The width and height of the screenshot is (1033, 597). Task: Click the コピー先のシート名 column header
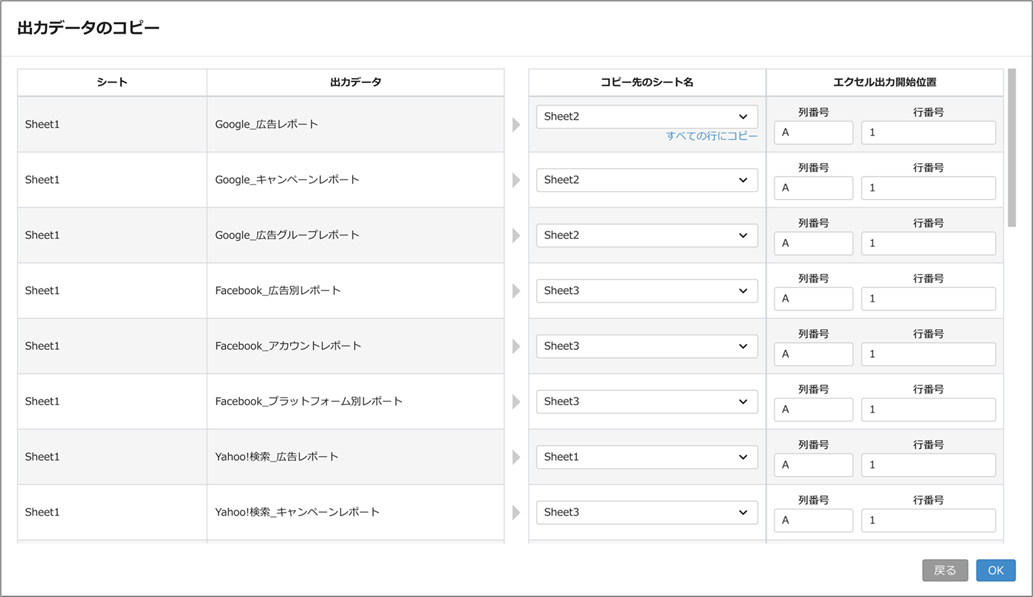coord(647,82)
